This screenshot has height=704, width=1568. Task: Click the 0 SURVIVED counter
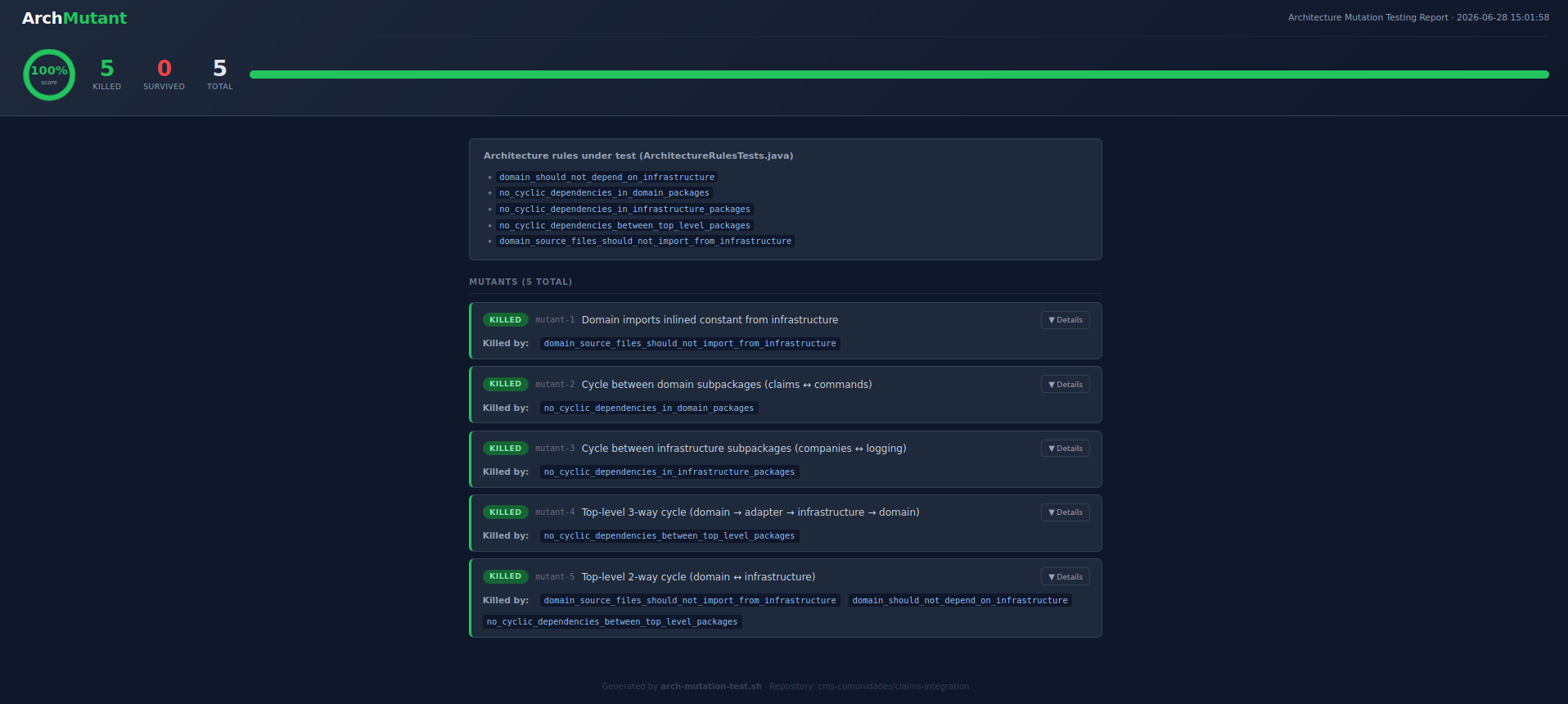coord(164,74)
